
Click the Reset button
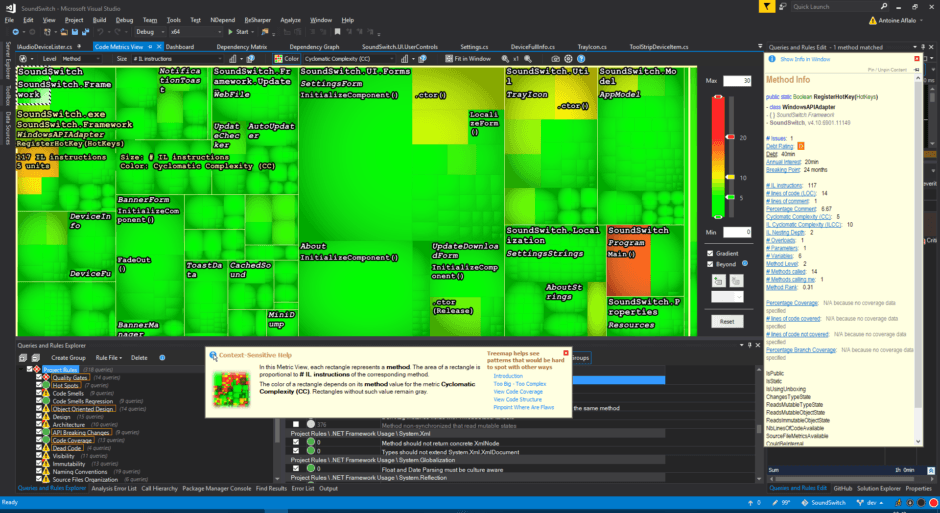pos(727,321)
